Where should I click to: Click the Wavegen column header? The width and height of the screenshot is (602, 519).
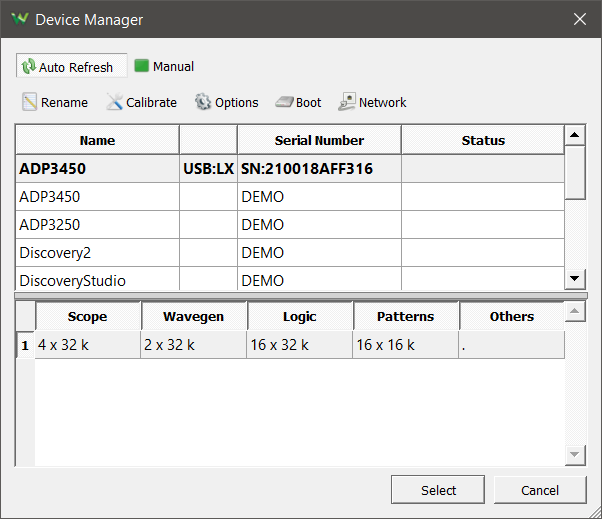pyautogui.click(x=194, y=316)
